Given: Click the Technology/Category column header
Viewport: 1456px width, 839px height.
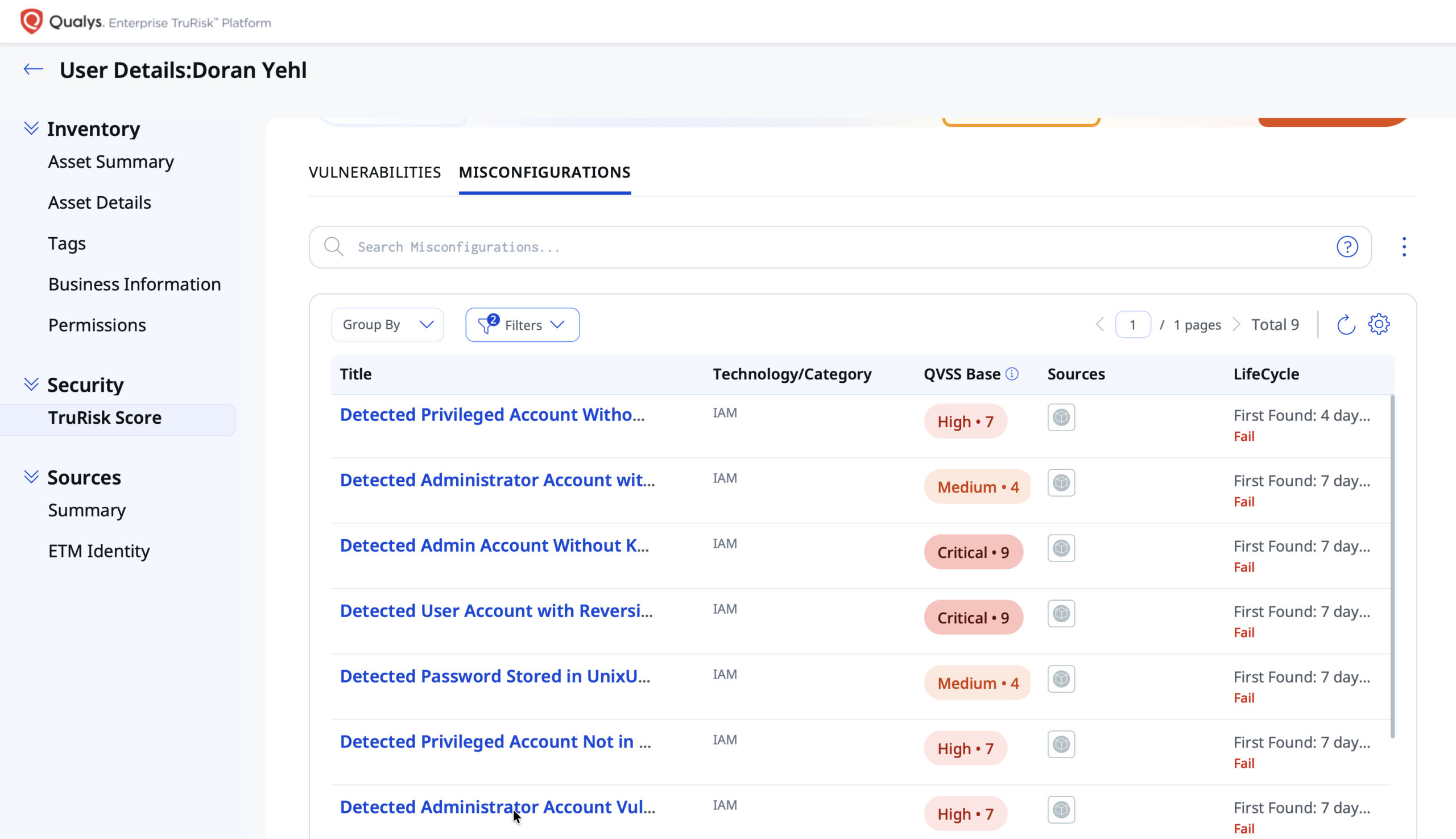Looking at the screenshot, I should pyautogui.click(x=792, y=374).
